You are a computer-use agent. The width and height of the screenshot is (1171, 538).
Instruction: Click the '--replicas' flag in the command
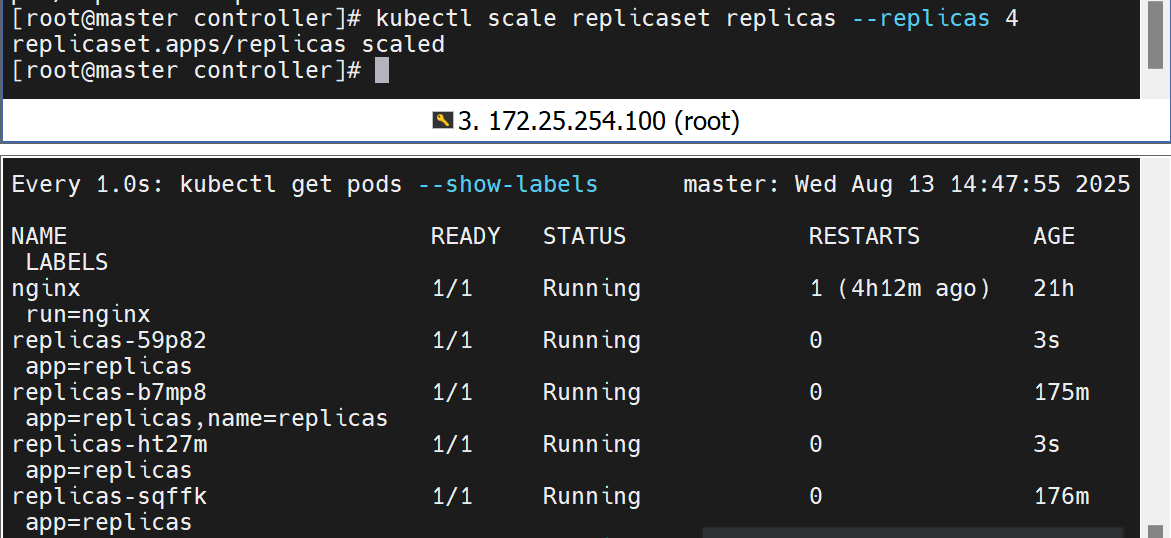click(920, 18)
